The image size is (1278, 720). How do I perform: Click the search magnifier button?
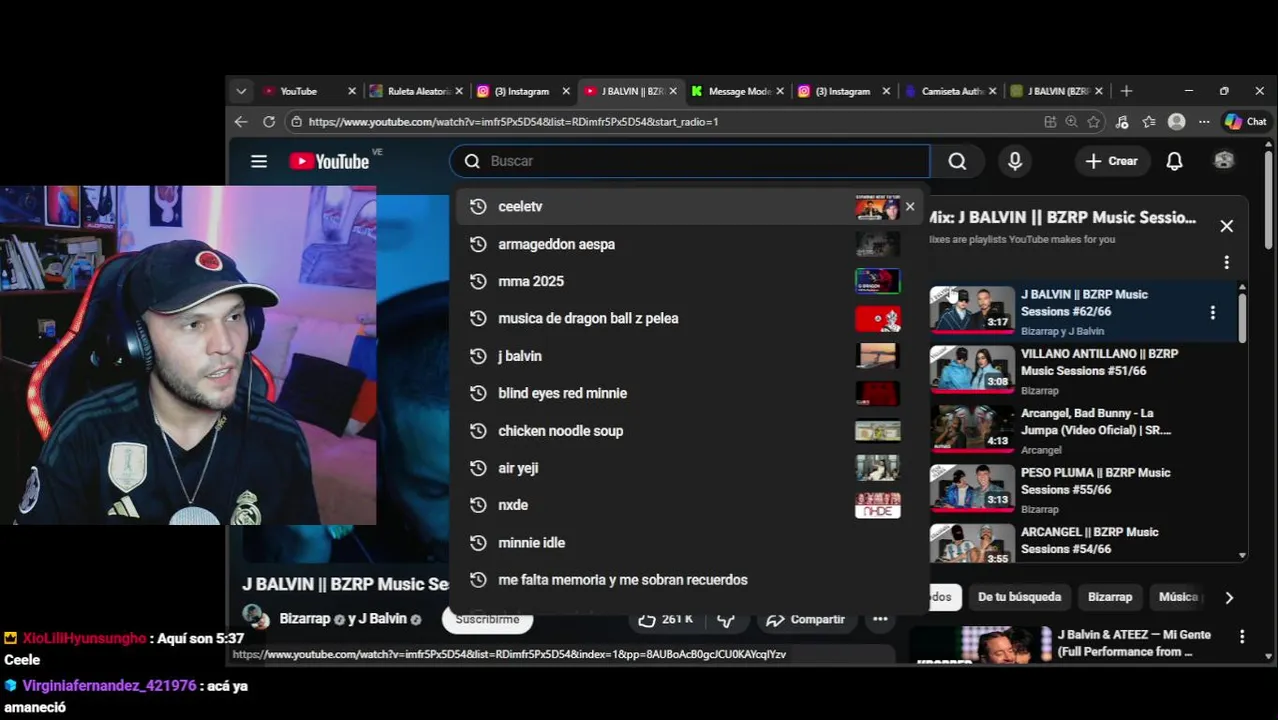[x=957, y=161]
